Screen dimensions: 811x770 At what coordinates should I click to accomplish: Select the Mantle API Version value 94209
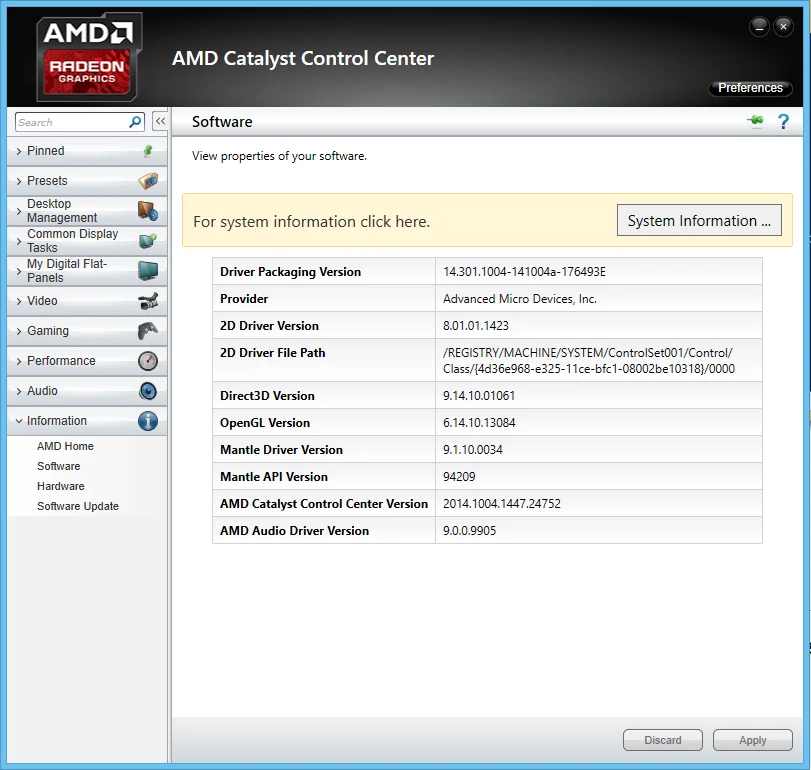tap(459, 477)
